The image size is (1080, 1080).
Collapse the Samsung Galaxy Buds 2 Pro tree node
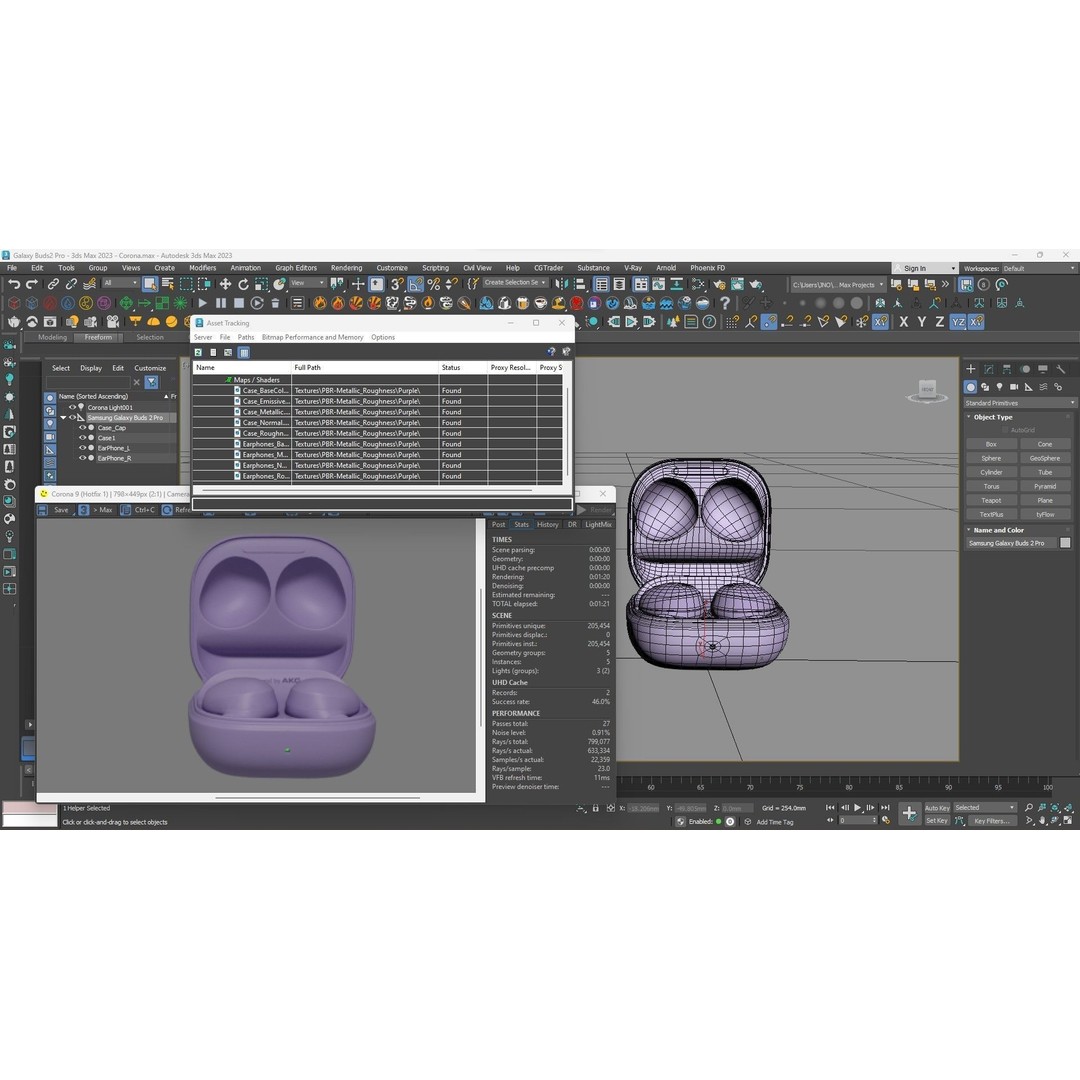(63, 417)
